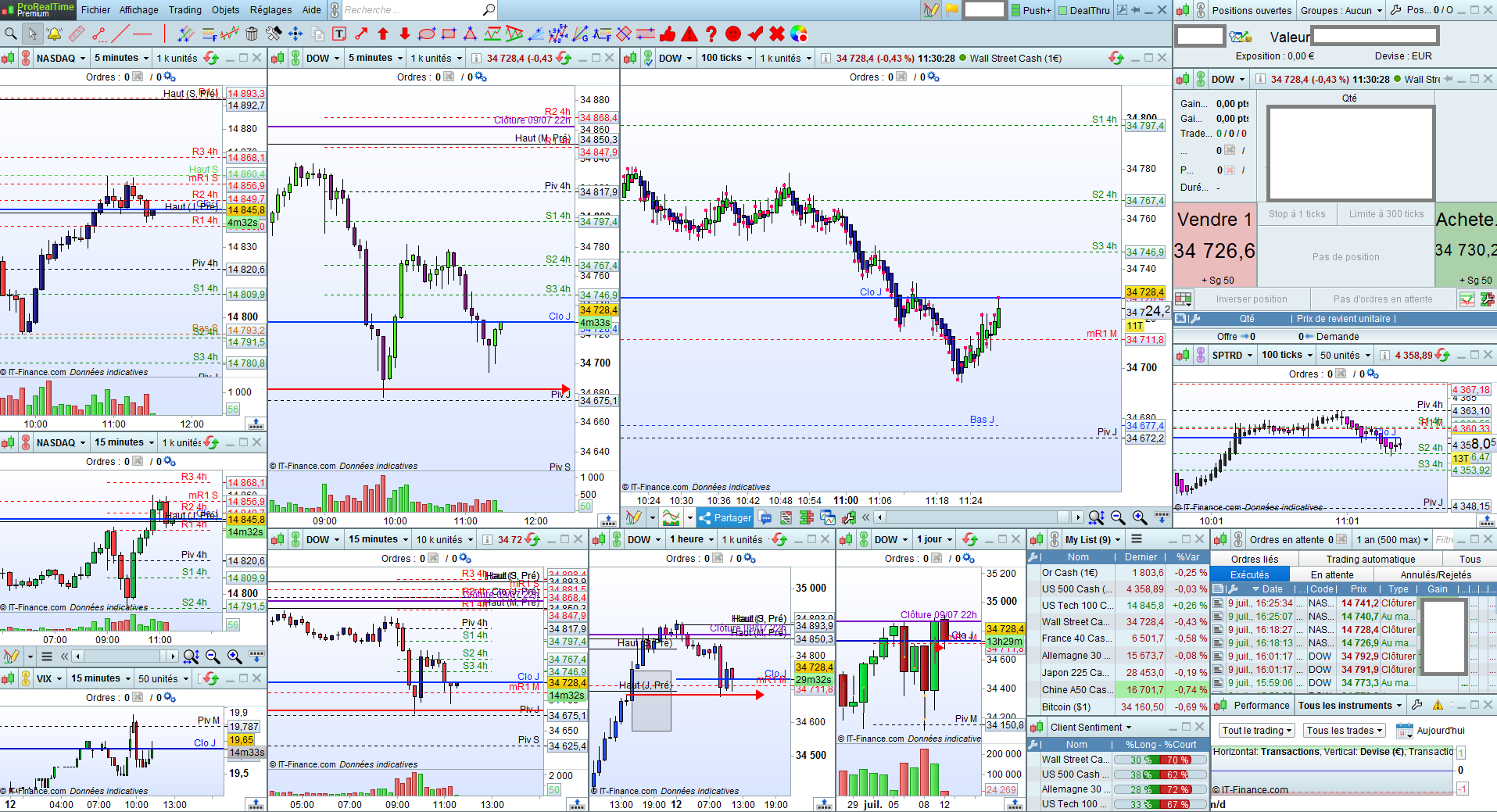The image size is (1497, 812).
Task: Open the NASDAQ 5 minutes timeframe dropdown
Action: 121,58
